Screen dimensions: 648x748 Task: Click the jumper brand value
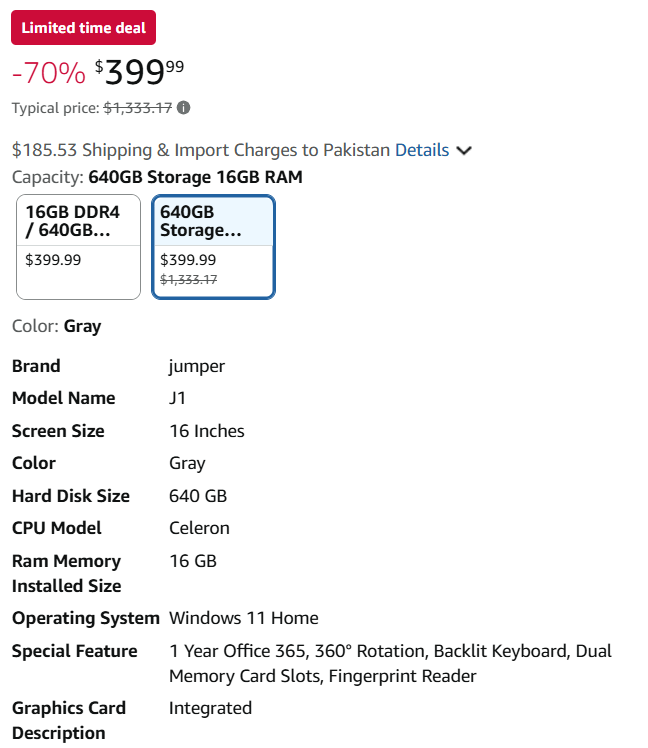(x=197, y=366)
